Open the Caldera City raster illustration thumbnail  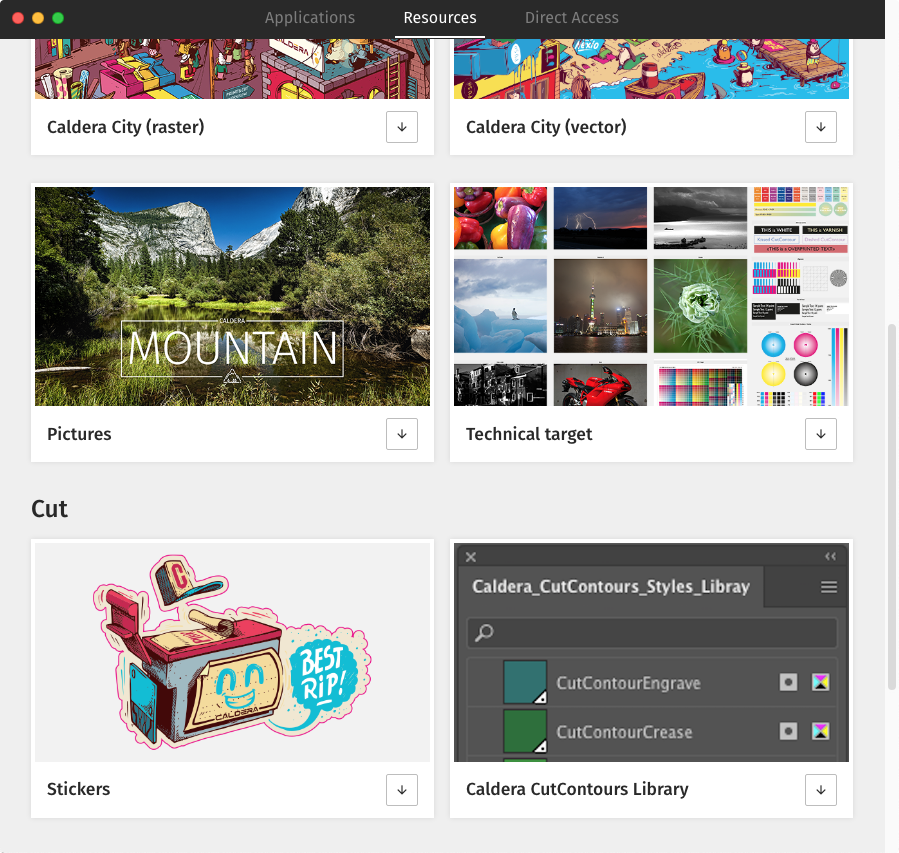(x=232, y=69)
